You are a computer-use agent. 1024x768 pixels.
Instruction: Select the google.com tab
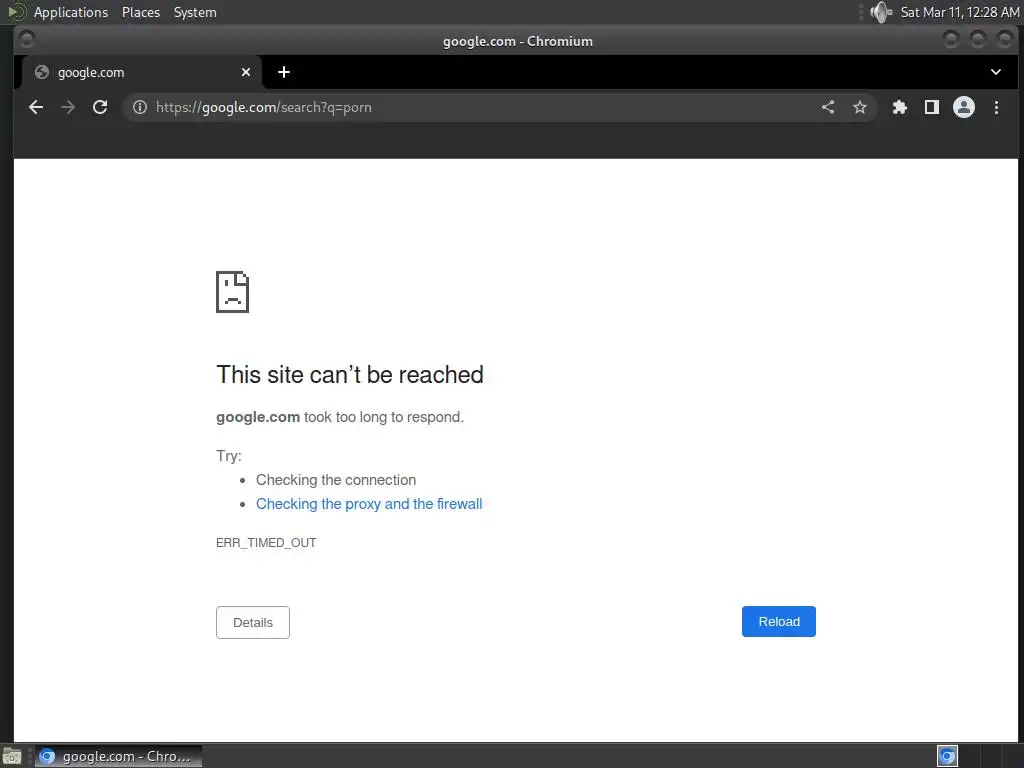[142, 72]
